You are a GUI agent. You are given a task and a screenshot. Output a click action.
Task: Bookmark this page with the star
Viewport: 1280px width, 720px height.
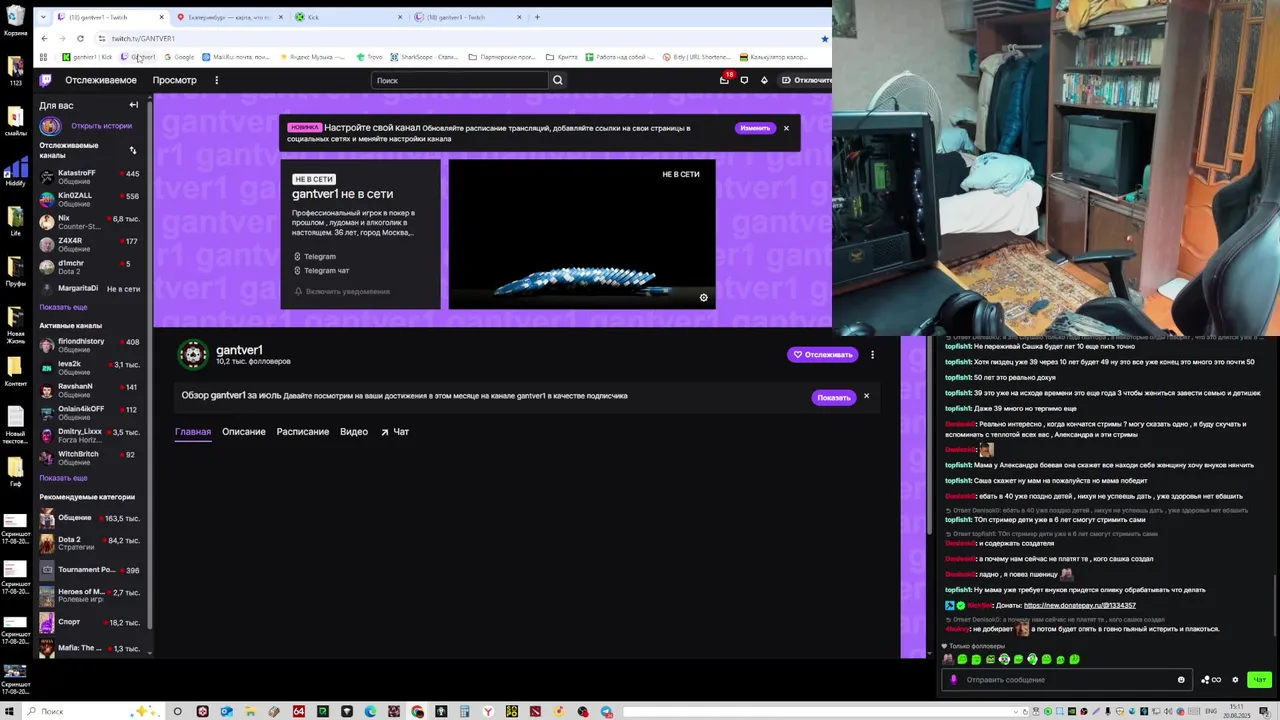click(x=824, y=39)
